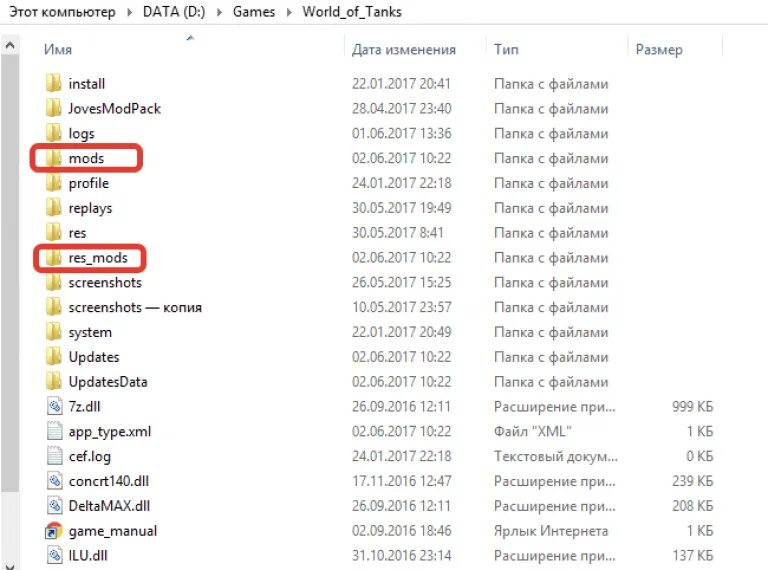Viewport: 768px width, 570px height.
Task: Click the game_manual shortcut icon
Action: 54,531
